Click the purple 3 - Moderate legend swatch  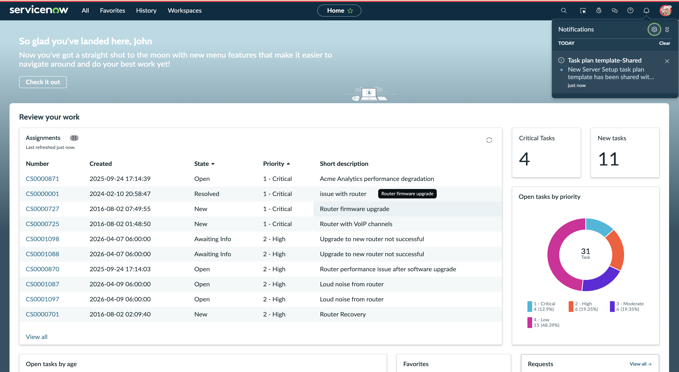coord(612,307)
